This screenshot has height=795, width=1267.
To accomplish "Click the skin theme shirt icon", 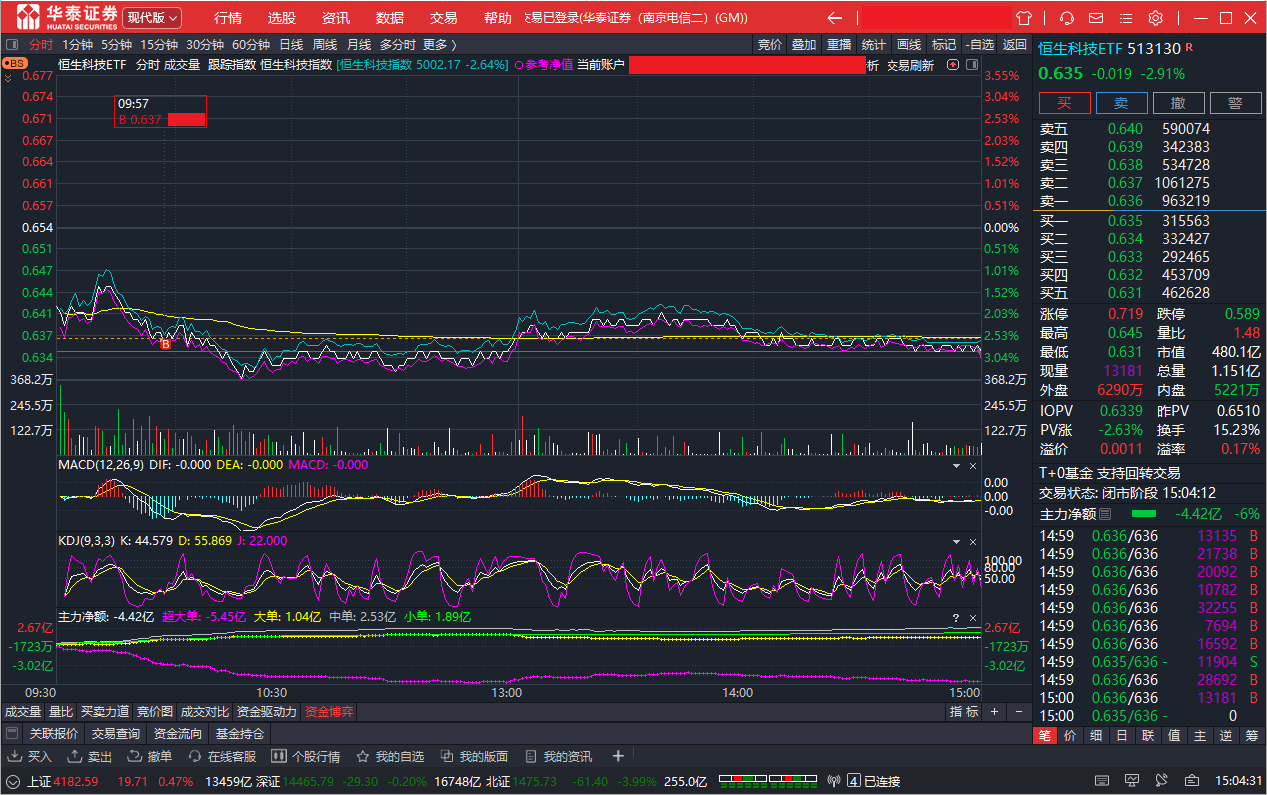I will (x=1023, y=18).
